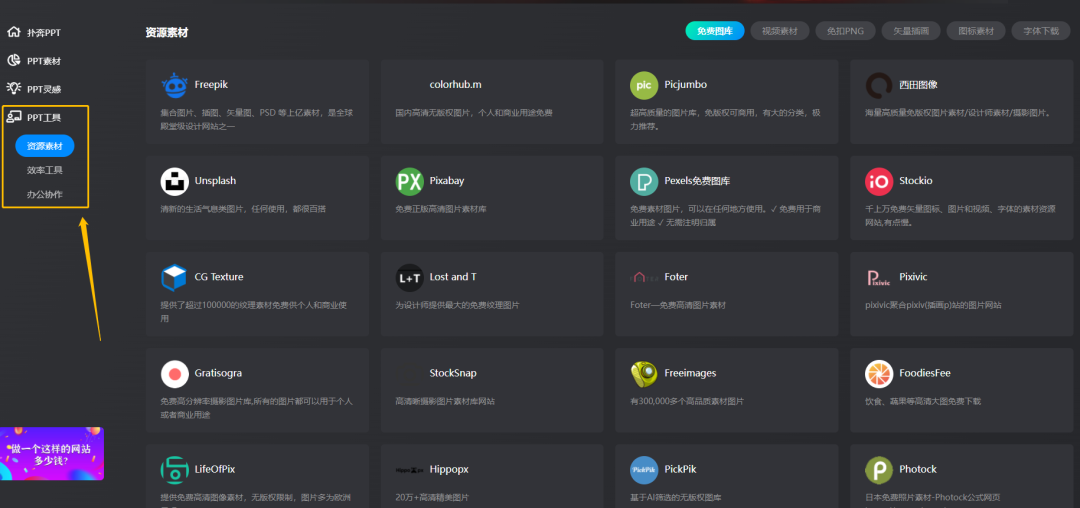Open the PickPik title link

click(682, 469)
